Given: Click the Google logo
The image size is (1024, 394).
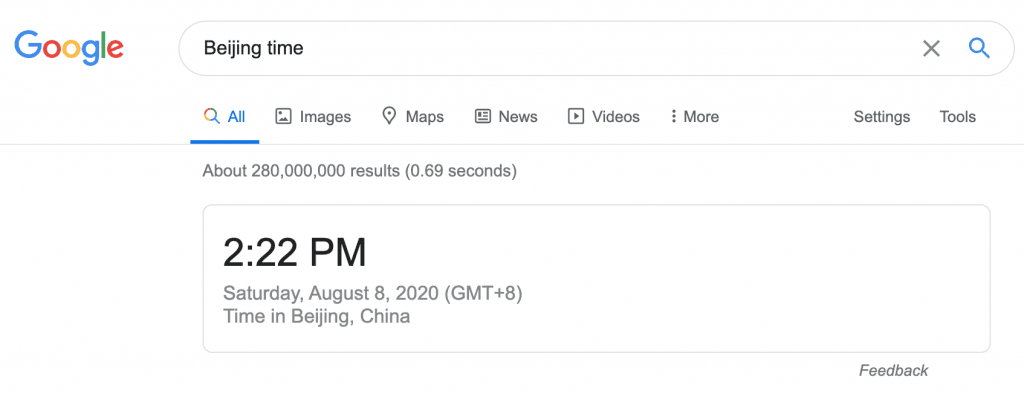Looking at the screenshot, I should point(69,48).
